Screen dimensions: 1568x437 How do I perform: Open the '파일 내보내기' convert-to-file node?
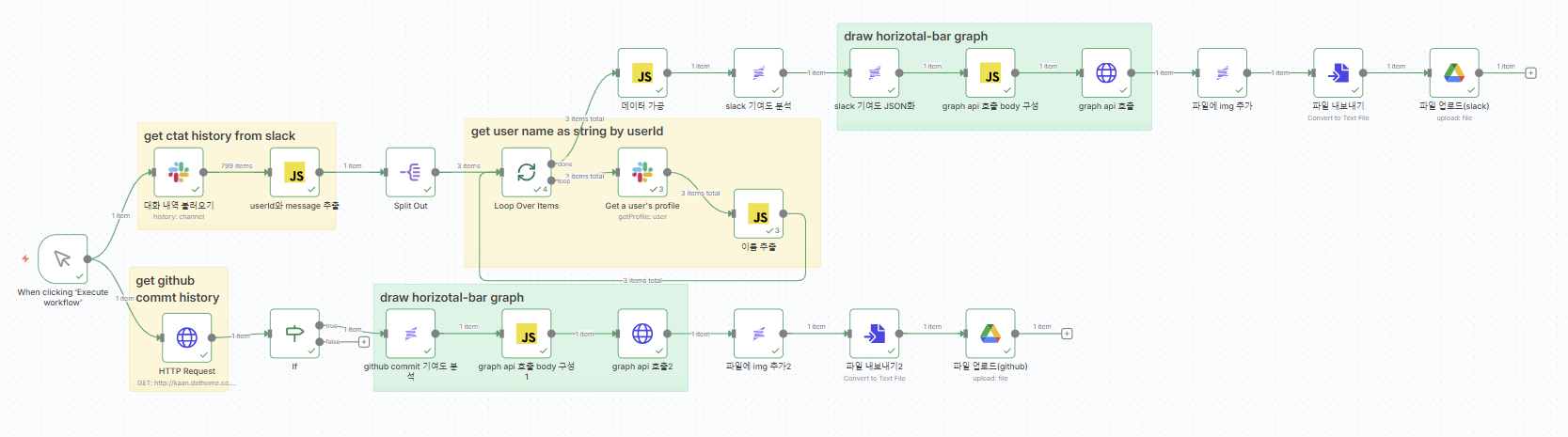coord(1338,73)
